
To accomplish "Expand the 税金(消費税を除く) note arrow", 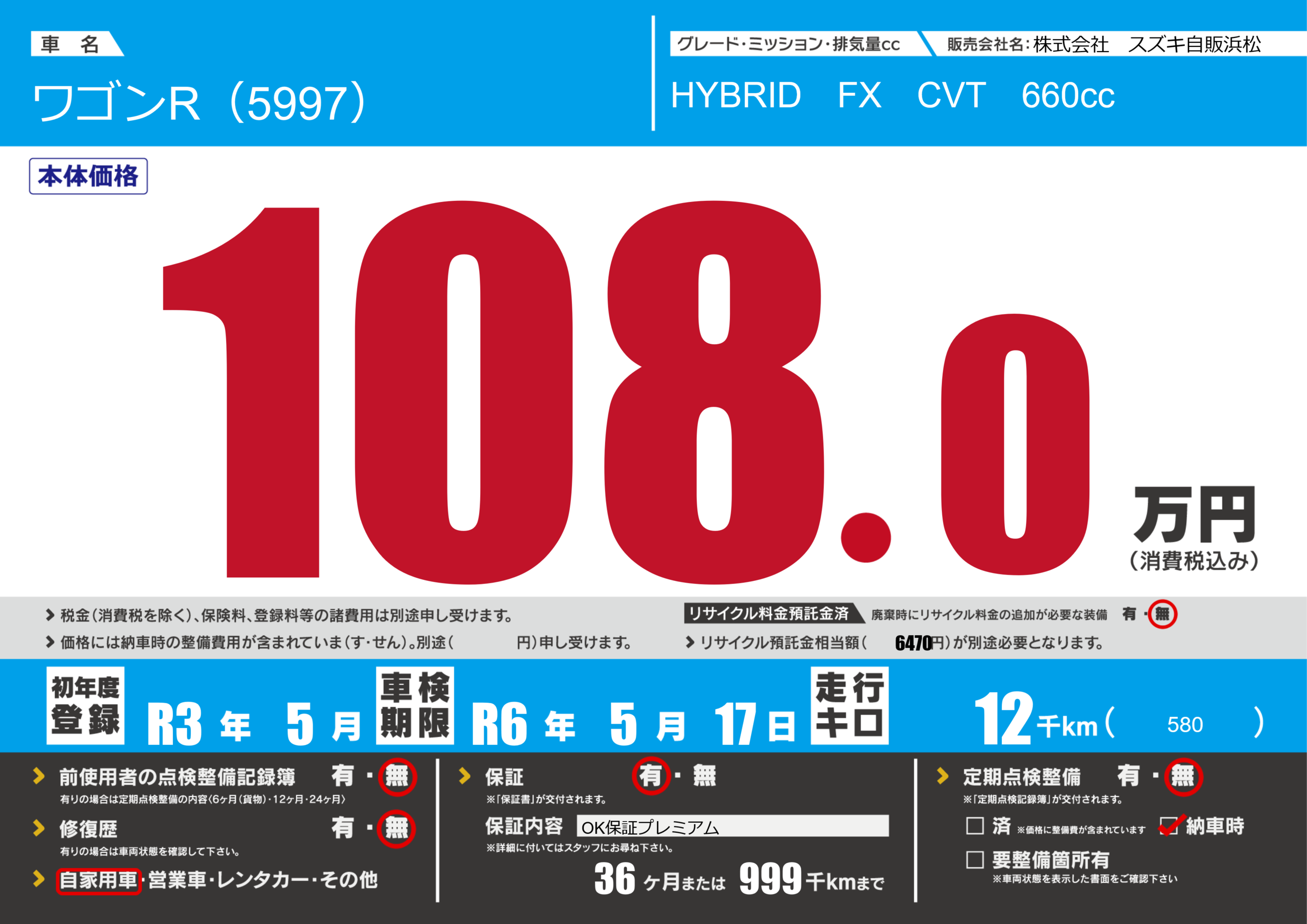I will (50, 615).
